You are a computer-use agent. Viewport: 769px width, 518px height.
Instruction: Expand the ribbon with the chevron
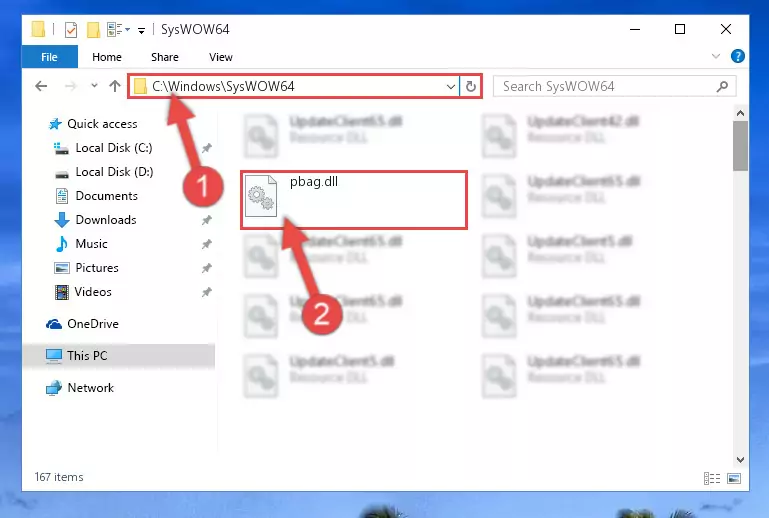(x=716, y=56)
